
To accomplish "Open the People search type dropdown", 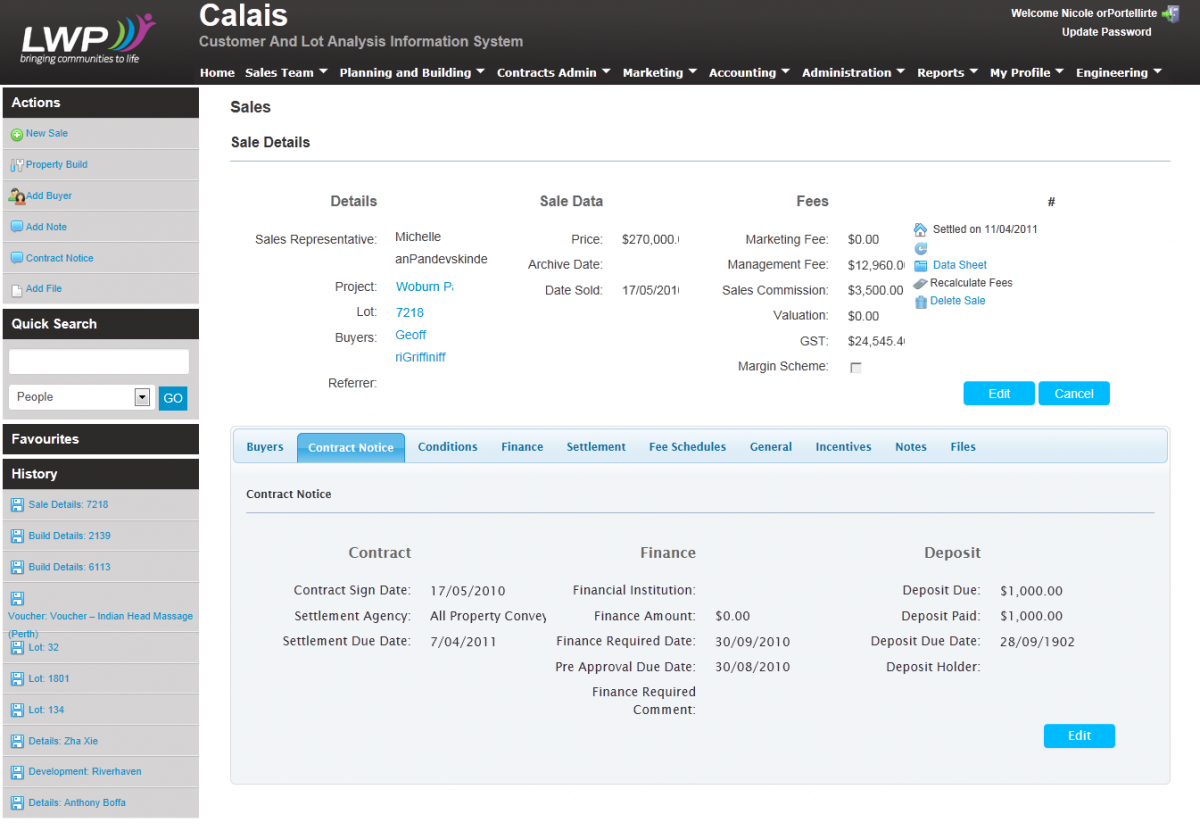I will pyautogui.click(x=142, y=397).
